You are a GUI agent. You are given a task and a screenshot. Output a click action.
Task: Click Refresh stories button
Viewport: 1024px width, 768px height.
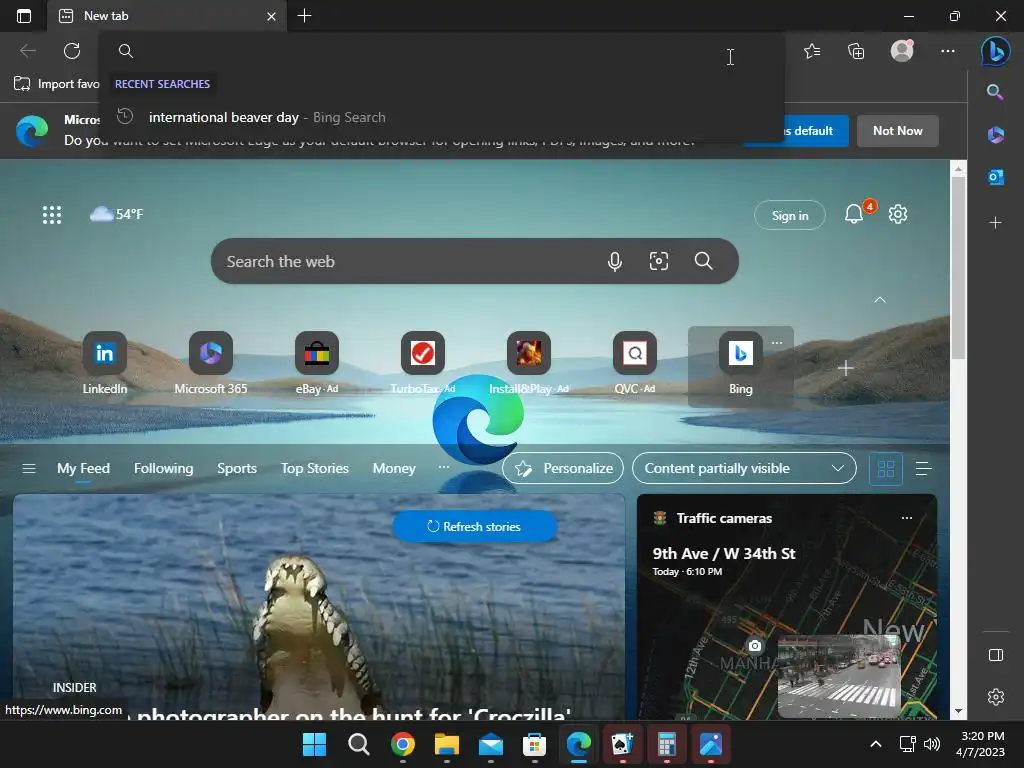pyautogui.click(x=474, y=526)
